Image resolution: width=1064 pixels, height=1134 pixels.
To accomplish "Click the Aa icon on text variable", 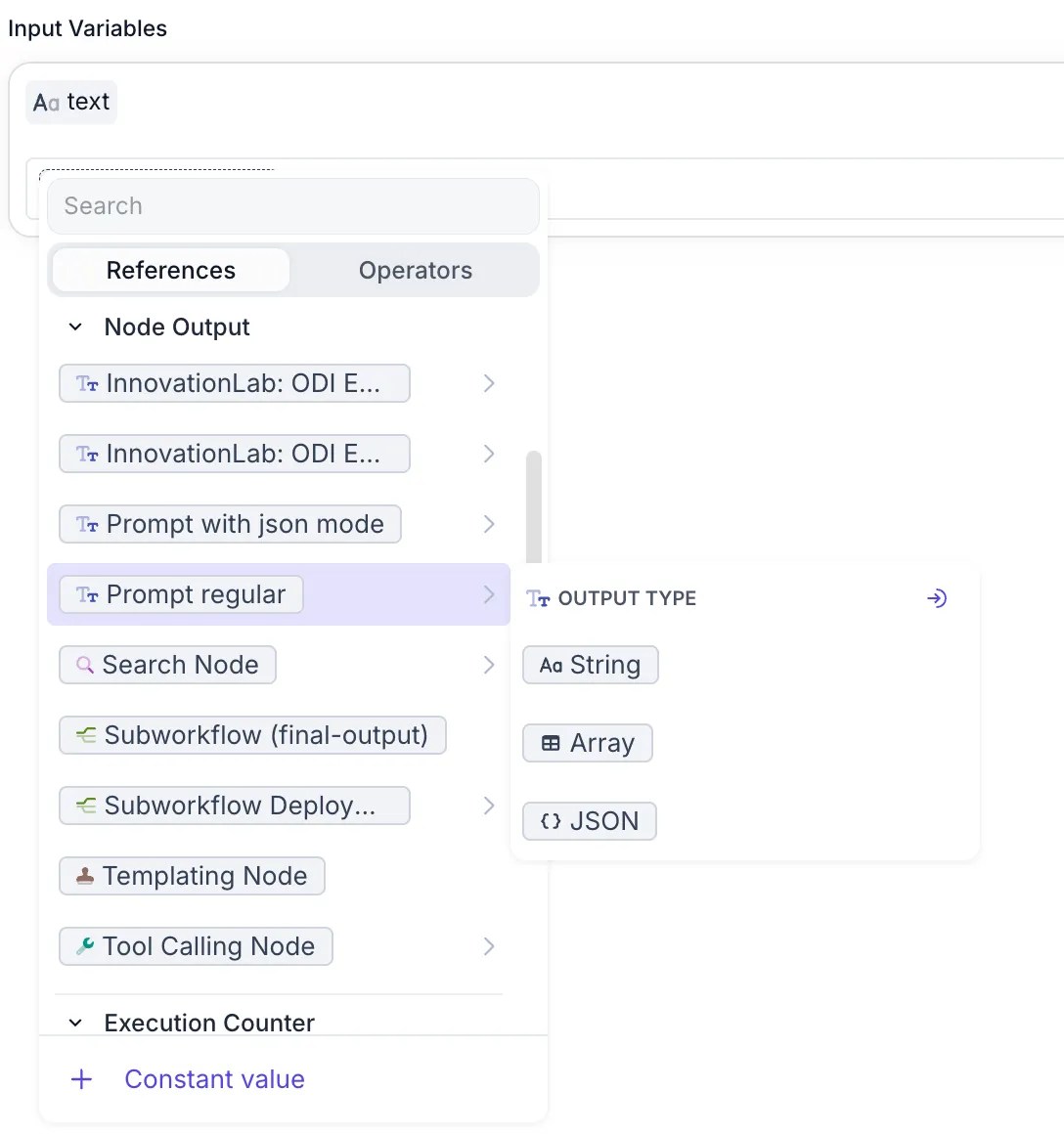I will pos(46,103).
